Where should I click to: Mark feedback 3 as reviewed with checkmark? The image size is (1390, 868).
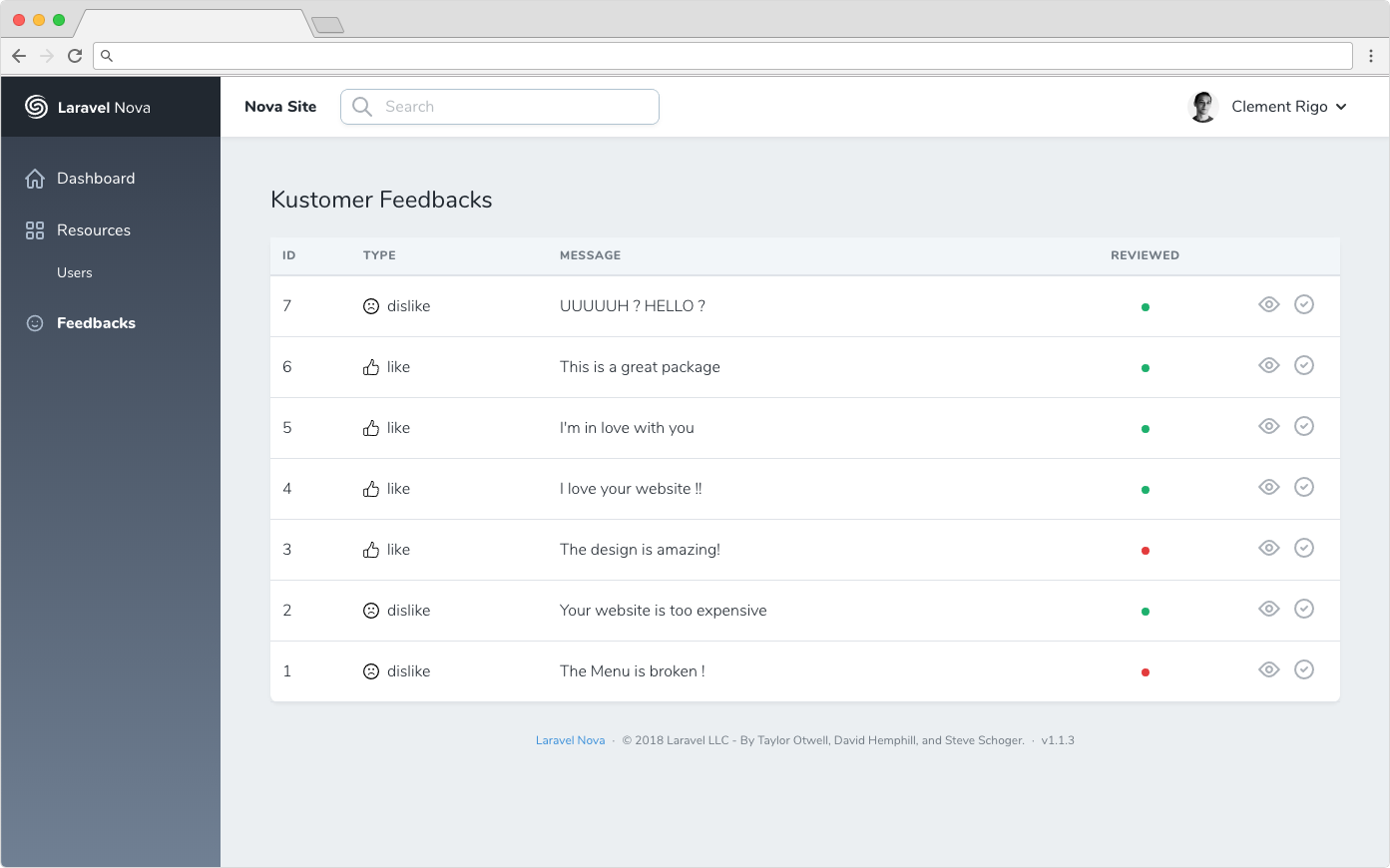click(1303, 548)
